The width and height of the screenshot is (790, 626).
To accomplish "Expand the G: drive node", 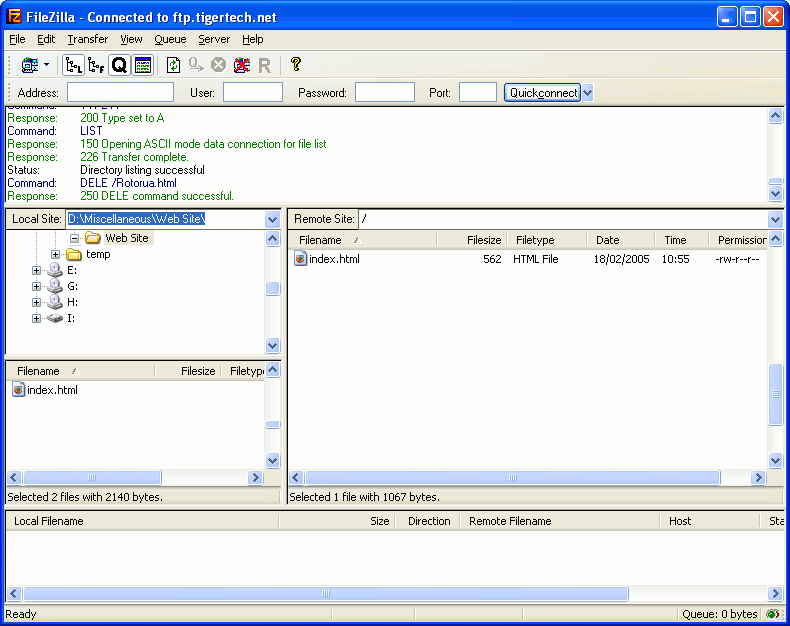I will pos(36,286).
